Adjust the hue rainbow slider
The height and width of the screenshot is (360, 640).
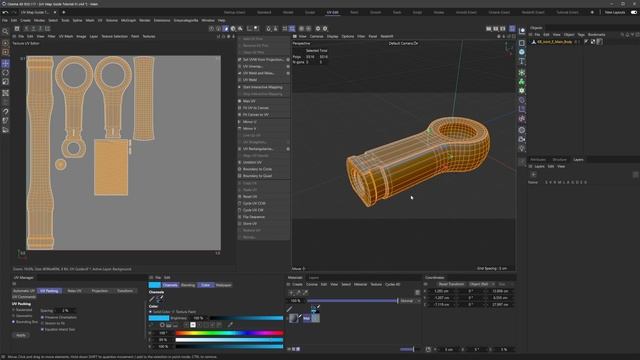(229, 333)
